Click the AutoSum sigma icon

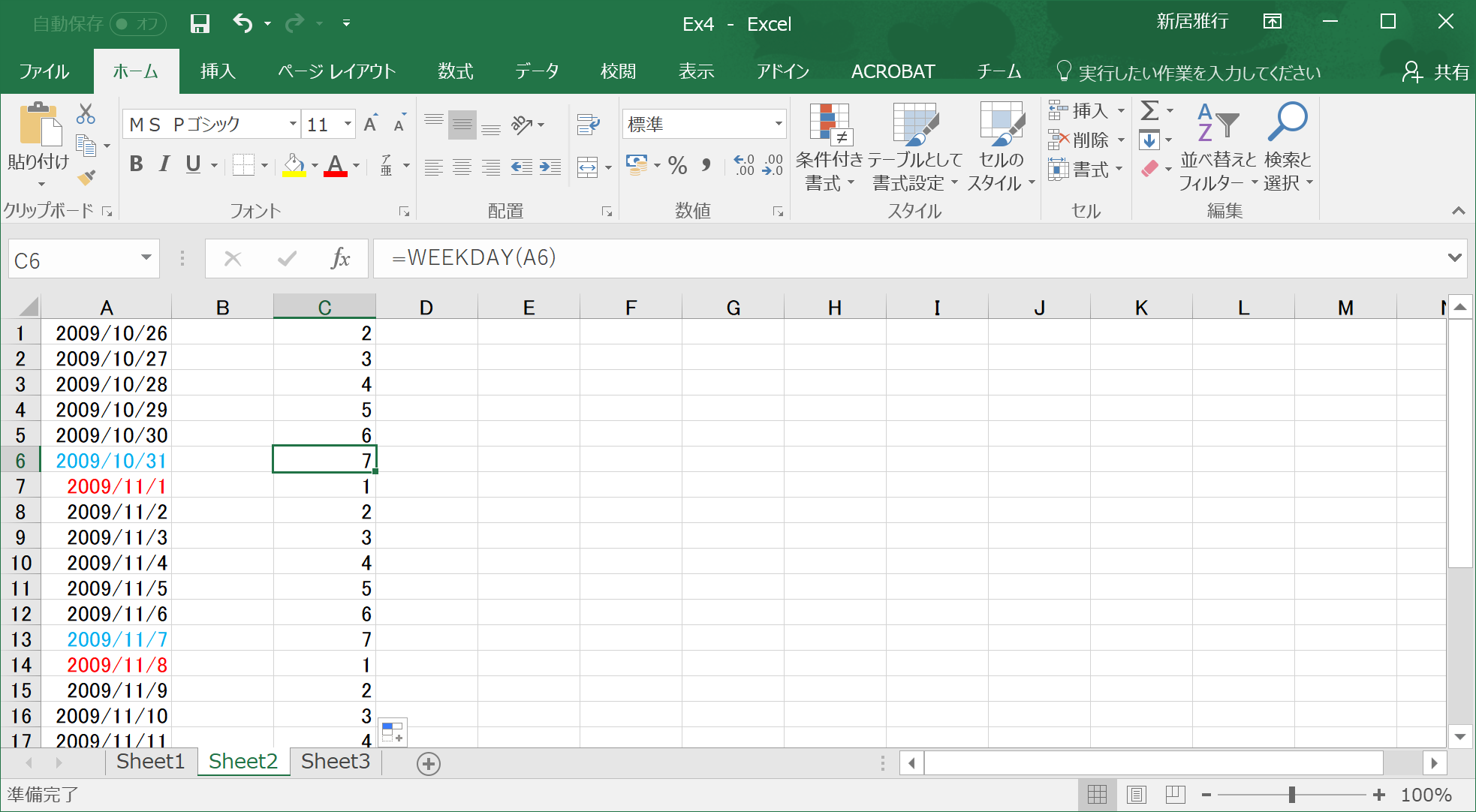click(x=1149, y=111)
